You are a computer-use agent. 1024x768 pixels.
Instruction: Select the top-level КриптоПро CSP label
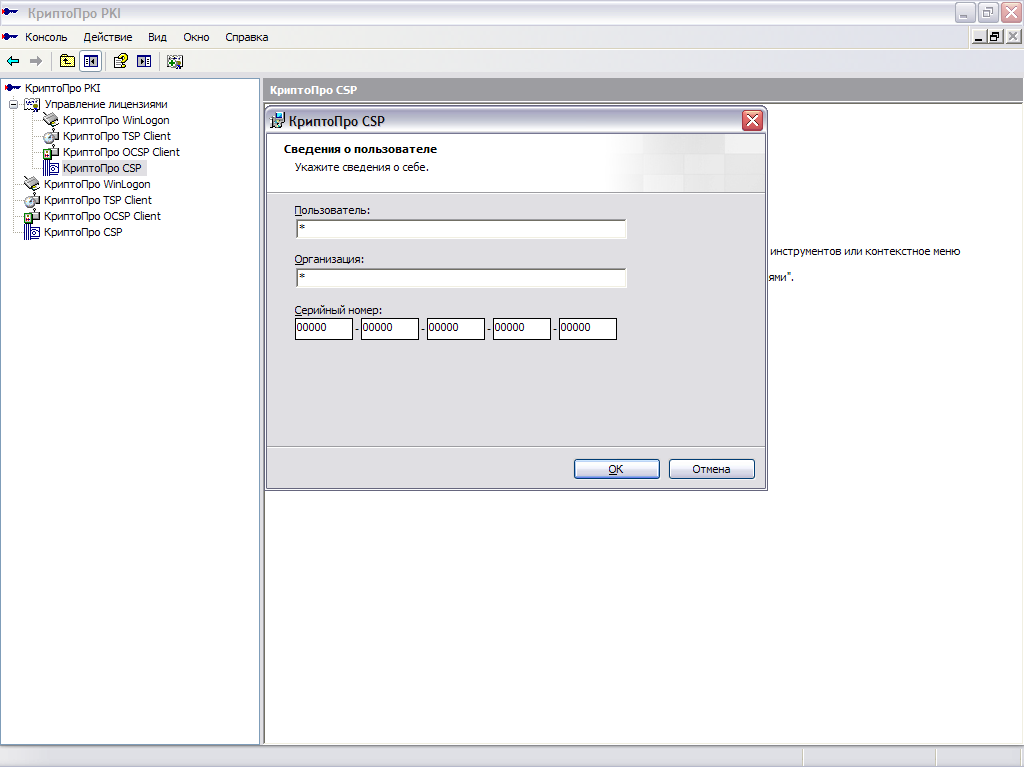83,232
